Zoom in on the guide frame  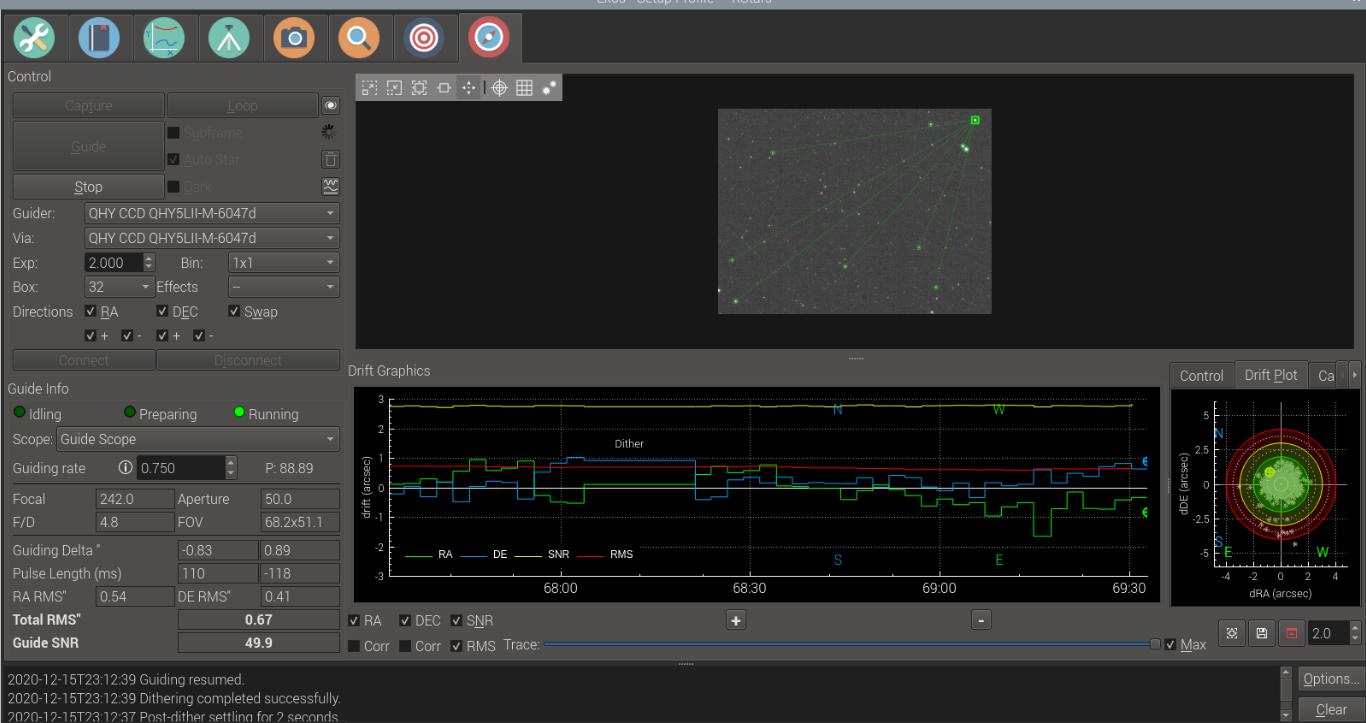pyautogui.click(x=369, y=88)
